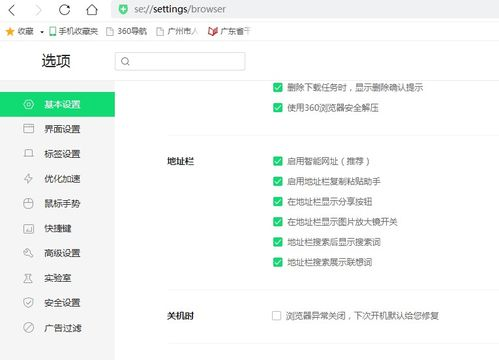The image size is (499, 360).
Task: Open 优化加速 section
Action: click(57, 179)
